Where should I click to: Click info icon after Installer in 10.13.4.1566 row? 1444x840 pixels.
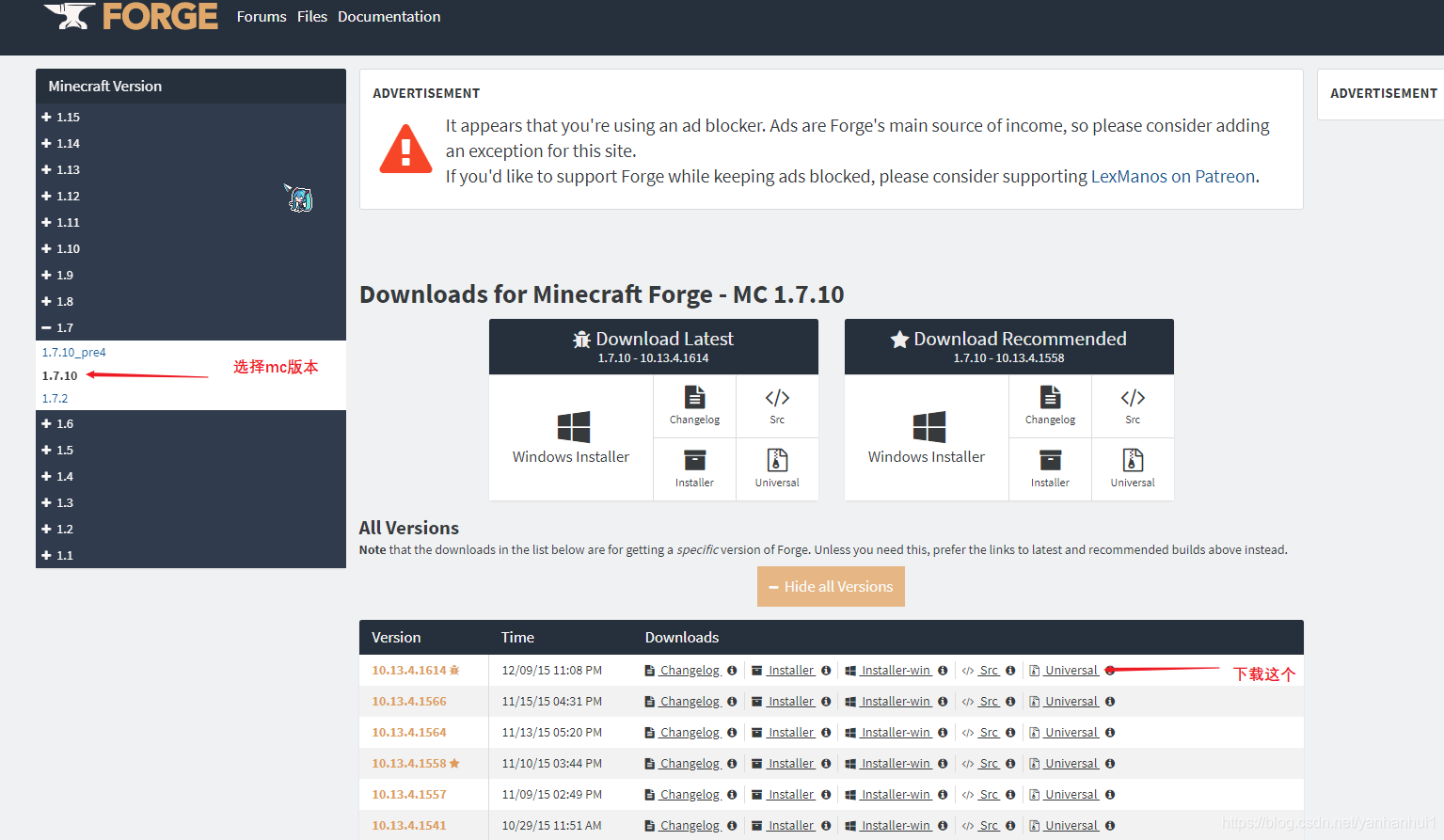(826, 702)
